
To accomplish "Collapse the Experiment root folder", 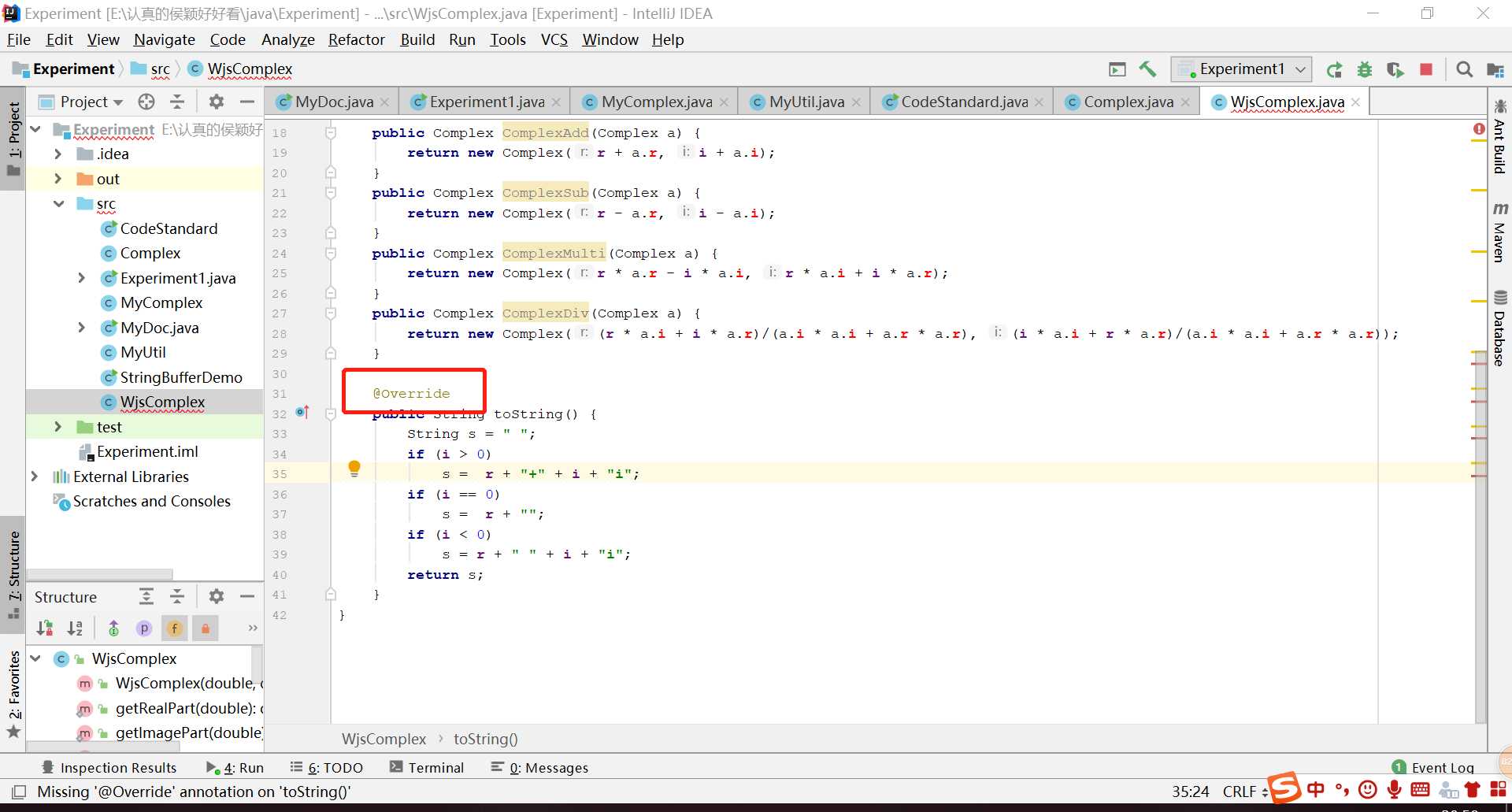I will (x=35, y=128).
